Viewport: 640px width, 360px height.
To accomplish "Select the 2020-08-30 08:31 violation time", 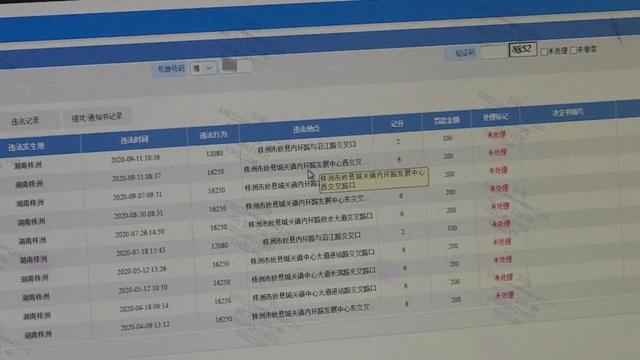I will (x=138, y=215).
